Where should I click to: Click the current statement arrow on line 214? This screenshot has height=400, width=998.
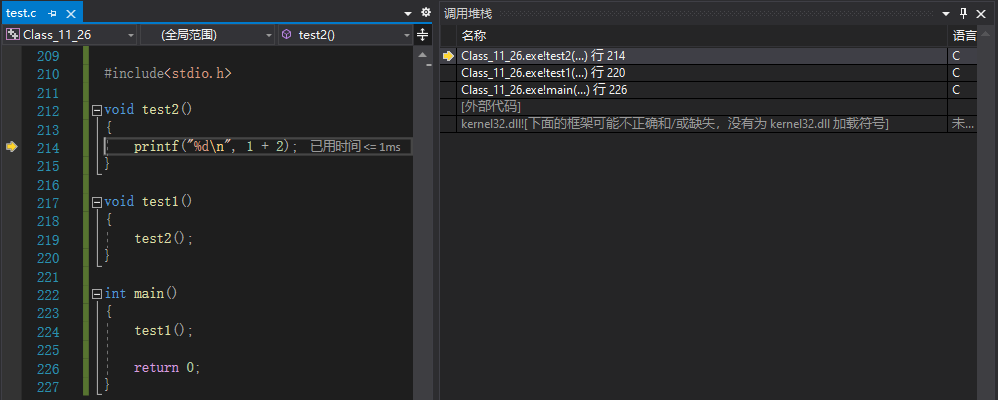point(11,146)
